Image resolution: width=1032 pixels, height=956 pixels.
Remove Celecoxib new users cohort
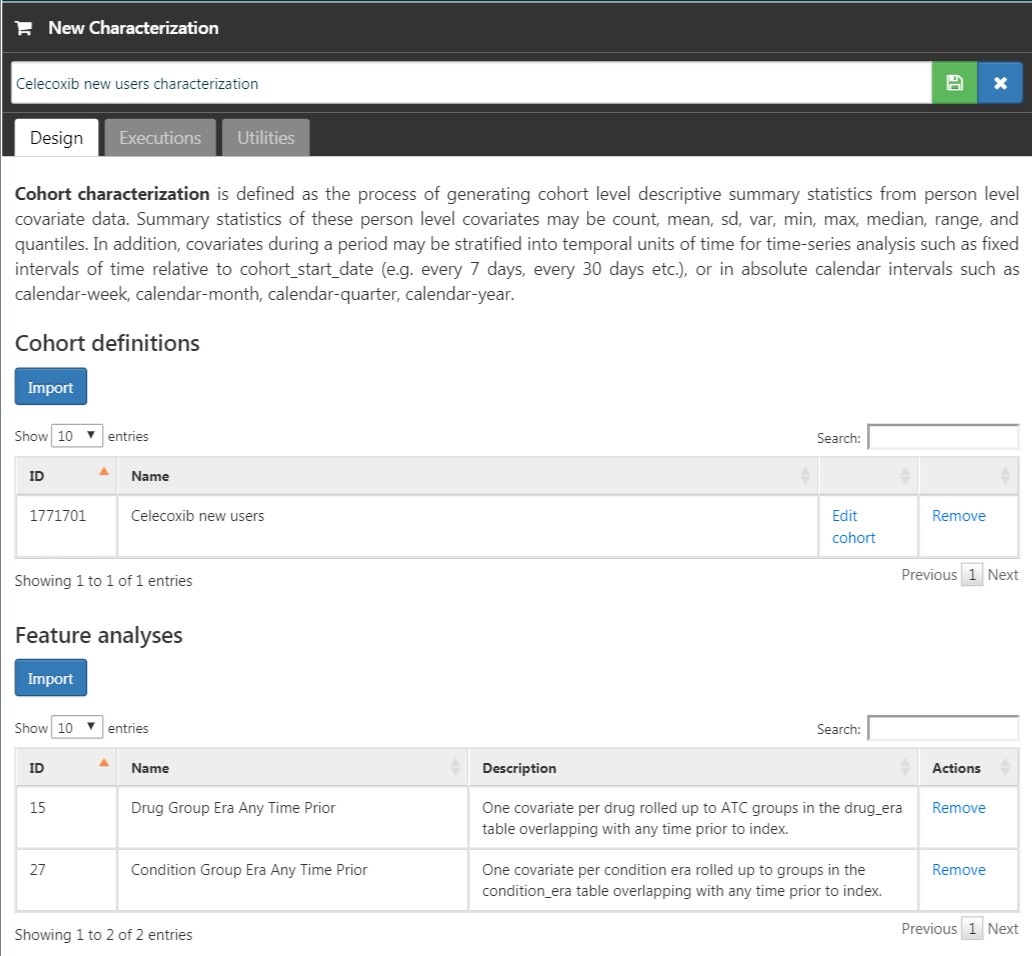pyautogui.click(x=958, y=516)
